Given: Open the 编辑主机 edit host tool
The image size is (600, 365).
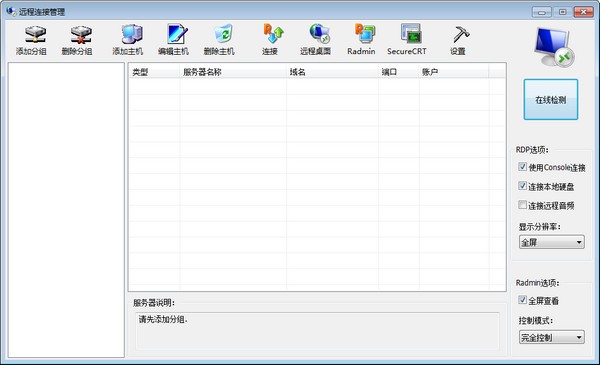Looking at the screenshot, I should (x=173, y=40).
